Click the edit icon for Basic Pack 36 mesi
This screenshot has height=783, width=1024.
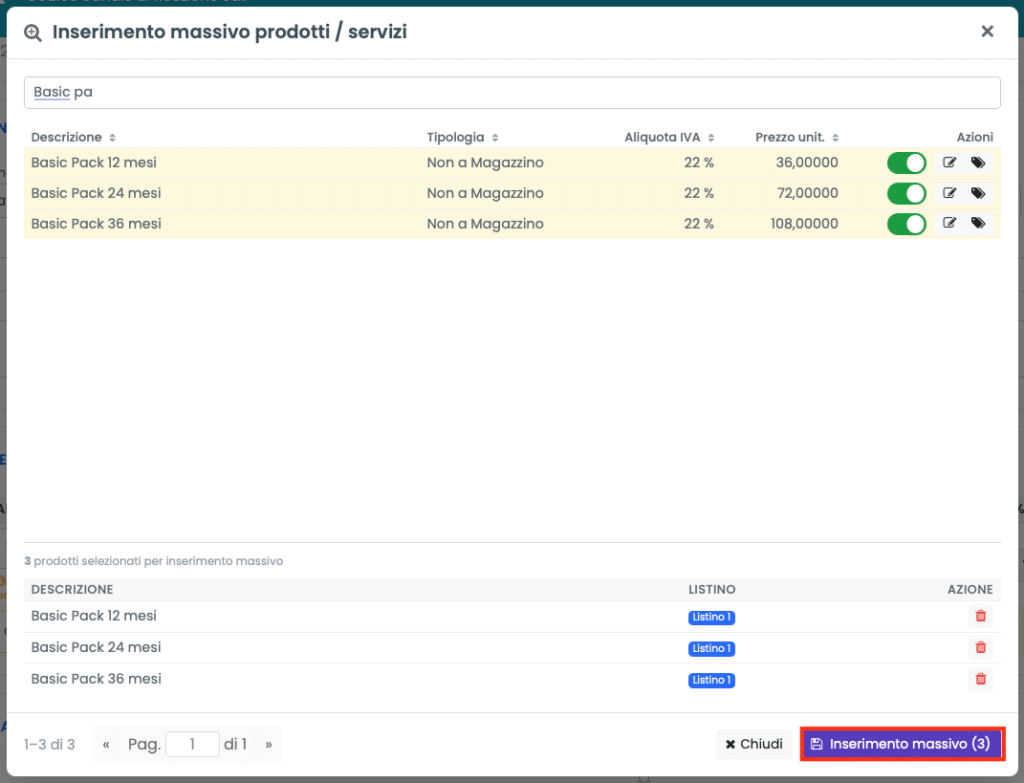click(949, 224)
